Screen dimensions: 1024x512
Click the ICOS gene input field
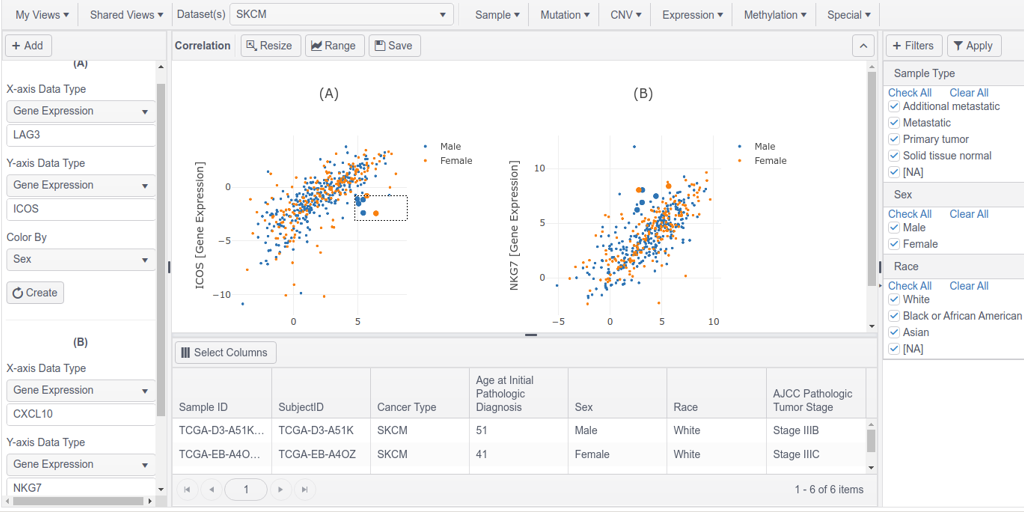coord(81,210)
